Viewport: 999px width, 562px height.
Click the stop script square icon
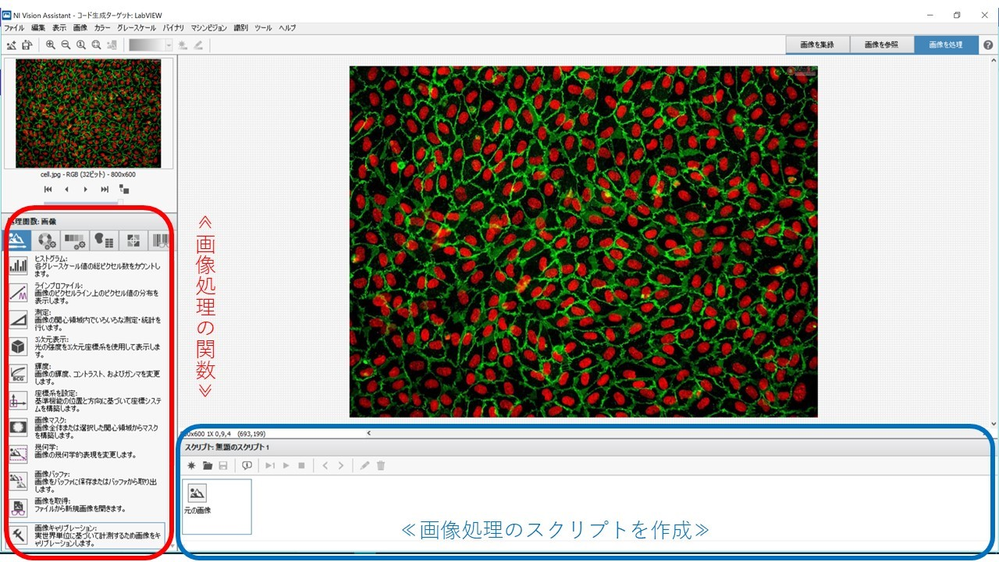tap(301, 466)
